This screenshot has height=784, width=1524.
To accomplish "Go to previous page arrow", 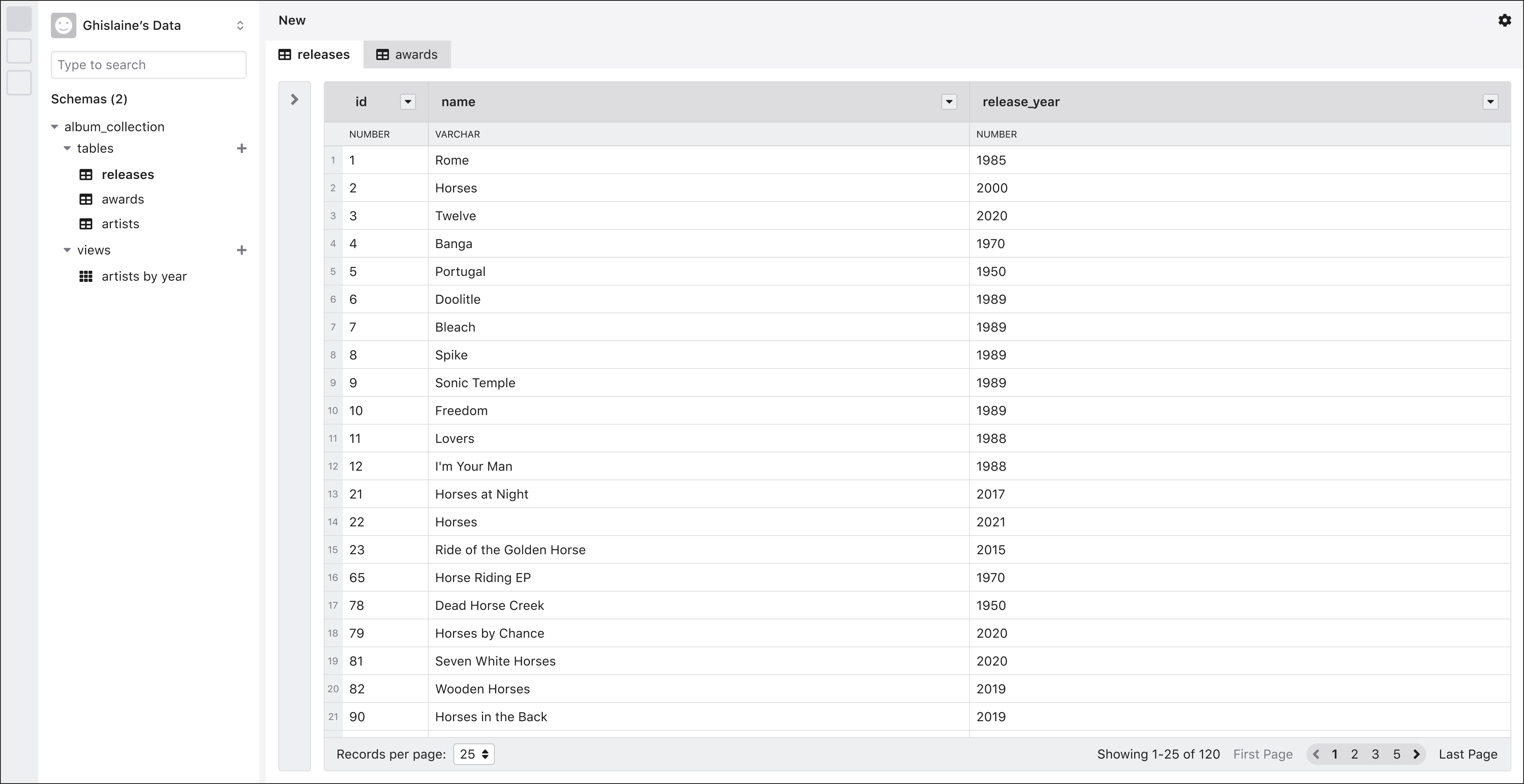I will (x=1316, y=754).
